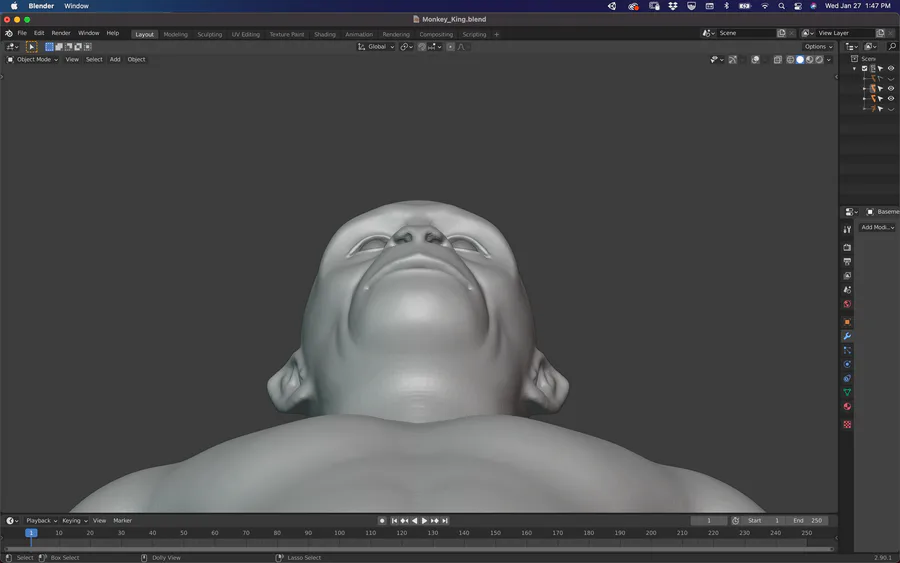Switch viewport to Solid shading mode
Image resolution: width=900 pixels, height=563 pixels.
point(800,59)
